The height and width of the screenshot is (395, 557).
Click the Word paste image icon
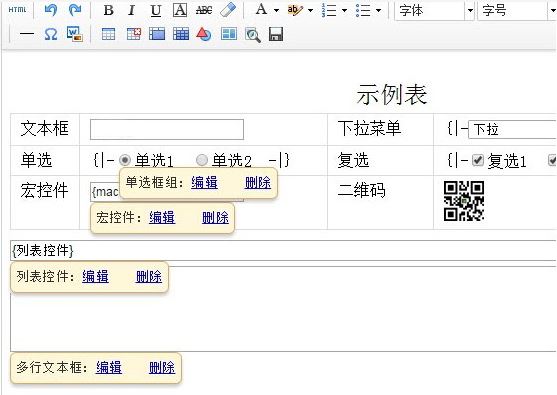click(x=75, y=34)
